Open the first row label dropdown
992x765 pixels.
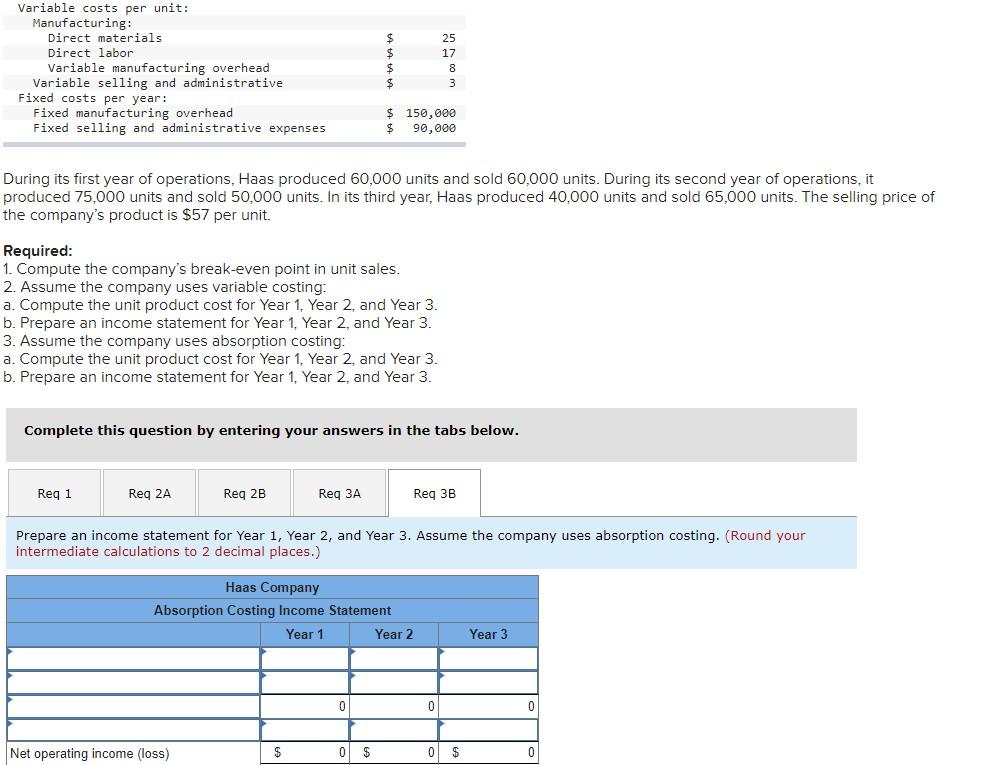(130, 657)
